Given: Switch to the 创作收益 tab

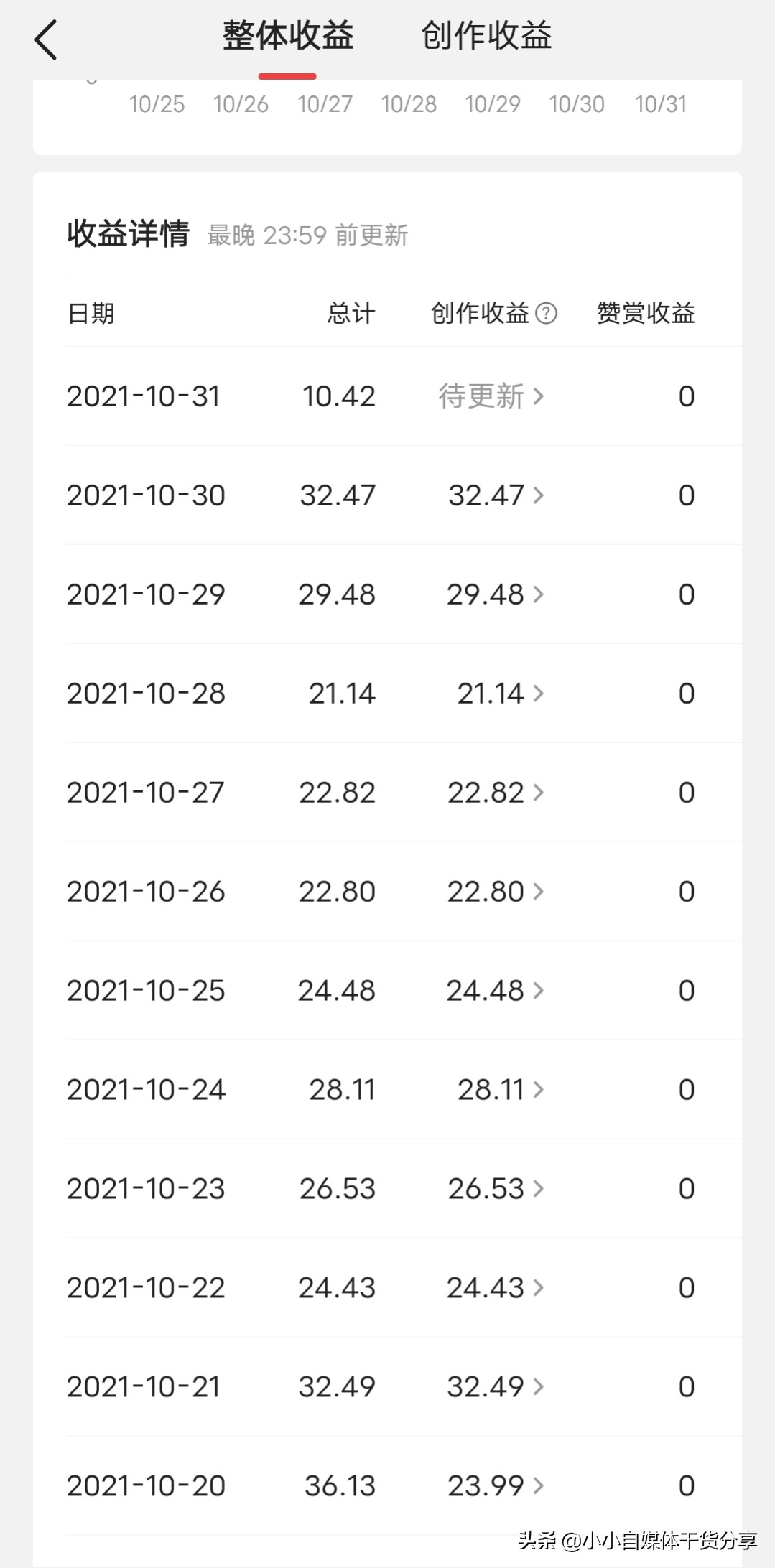Looking at the screenshot, I should tap(486, 36).
